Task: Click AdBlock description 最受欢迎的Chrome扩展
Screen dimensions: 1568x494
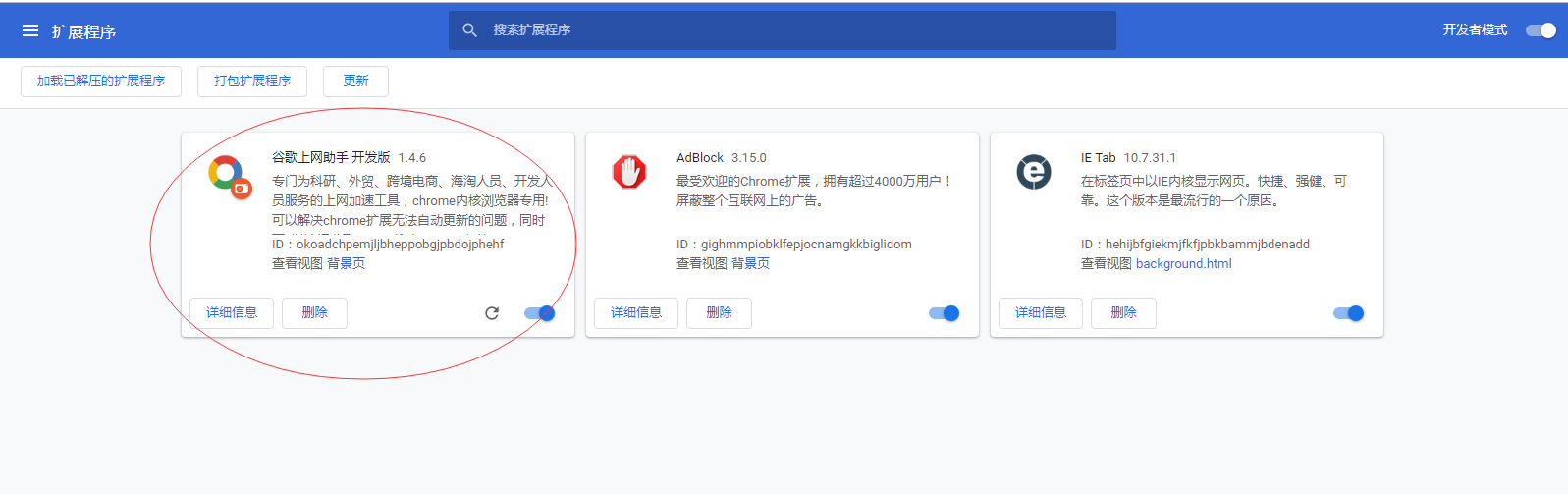Action: click(x=814, y=191)
